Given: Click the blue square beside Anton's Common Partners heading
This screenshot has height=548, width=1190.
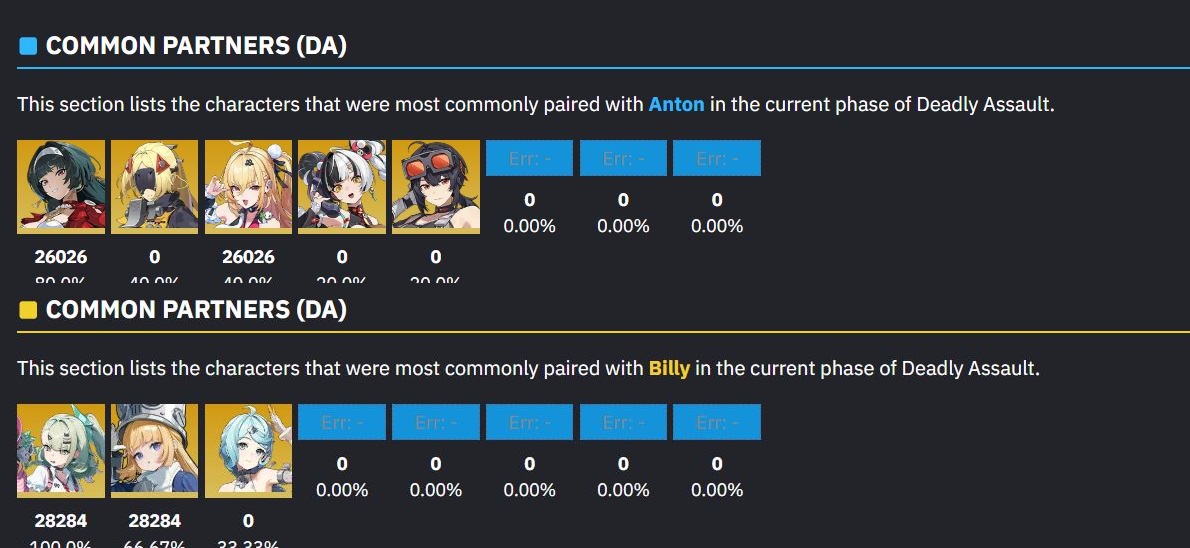Looking at the screenshot, I should tap(28, 47).
